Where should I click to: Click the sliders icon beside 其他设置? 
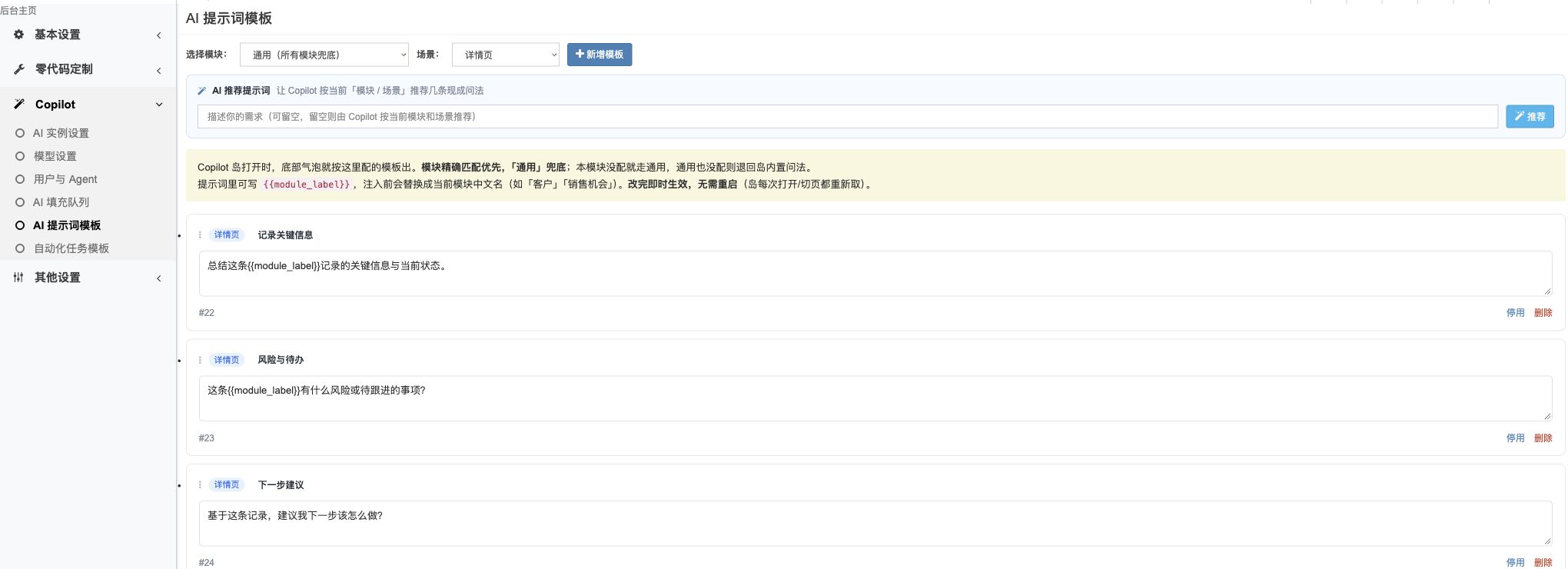coord(18,278)
